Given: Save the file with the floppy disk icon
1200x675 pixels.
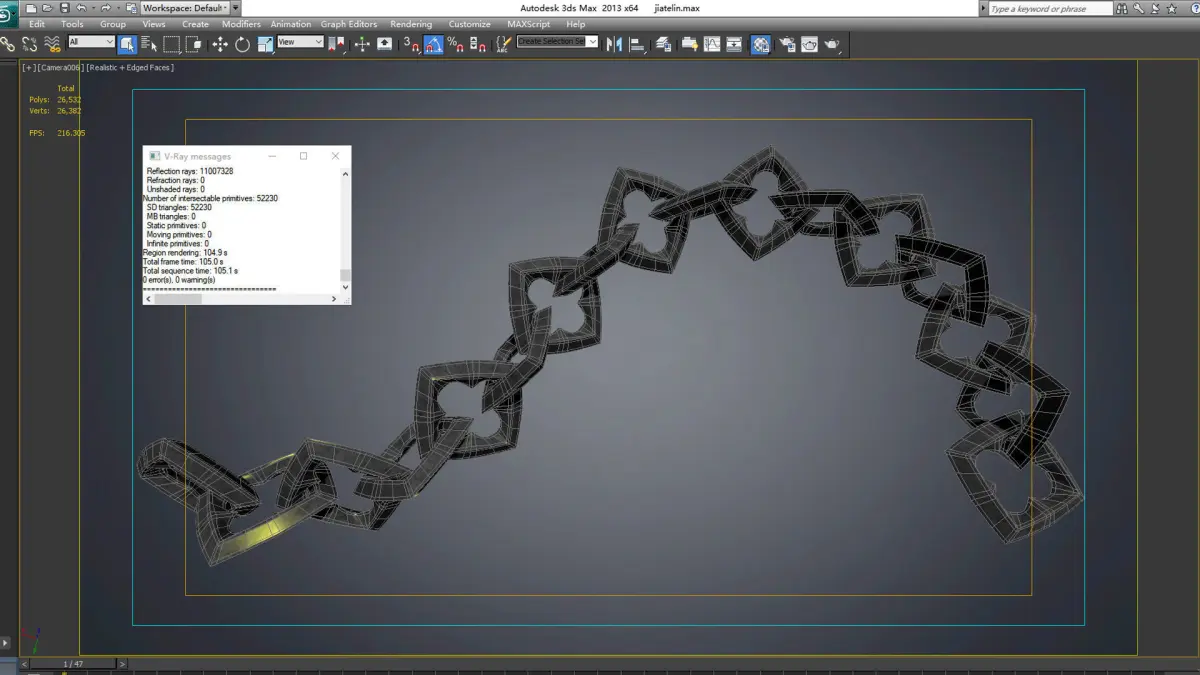Looking at the screenshot, I should 64,8.
